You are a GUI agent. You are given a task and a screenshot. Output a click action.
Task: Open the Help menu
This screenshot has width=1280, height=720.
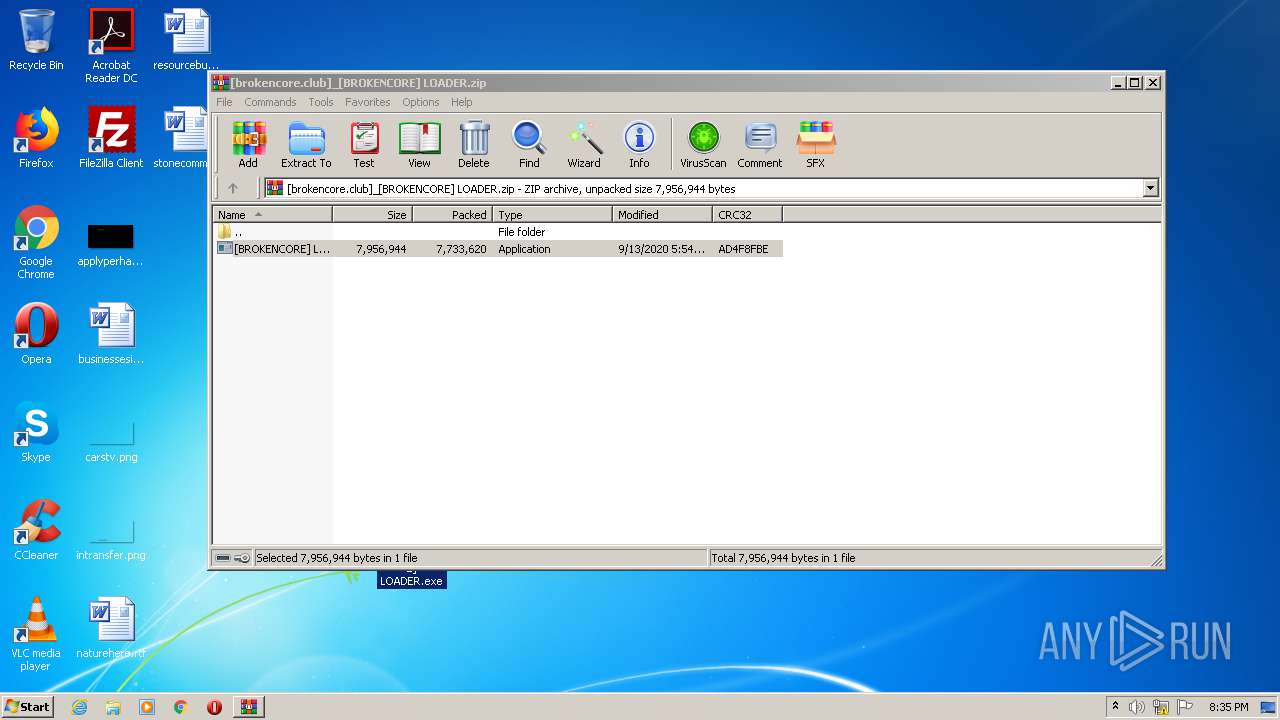pyautogui.click(x=461, y=102)
